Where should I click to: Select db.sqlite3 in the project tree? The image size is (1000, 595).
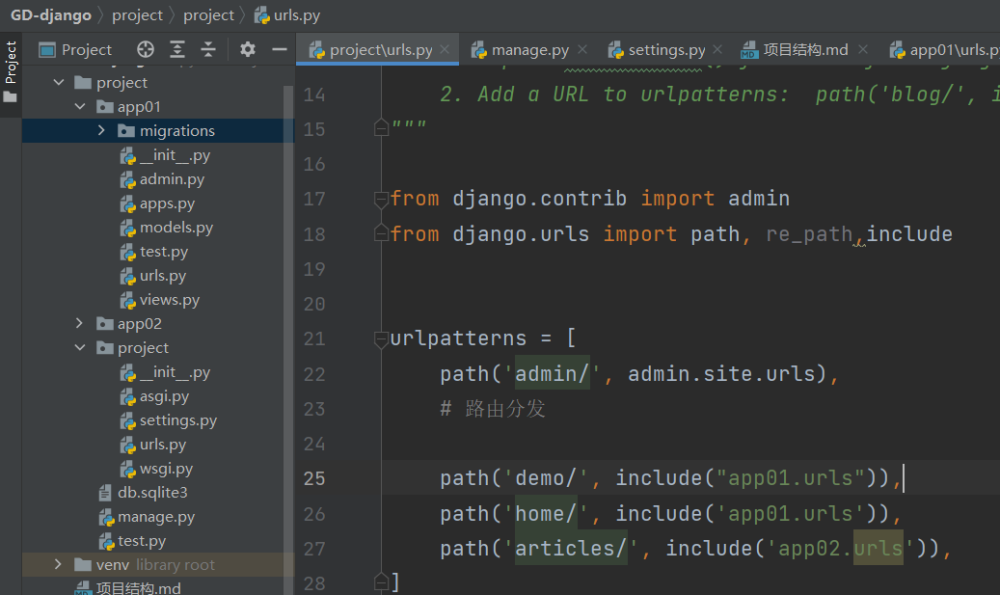click(x=152, y=493)
